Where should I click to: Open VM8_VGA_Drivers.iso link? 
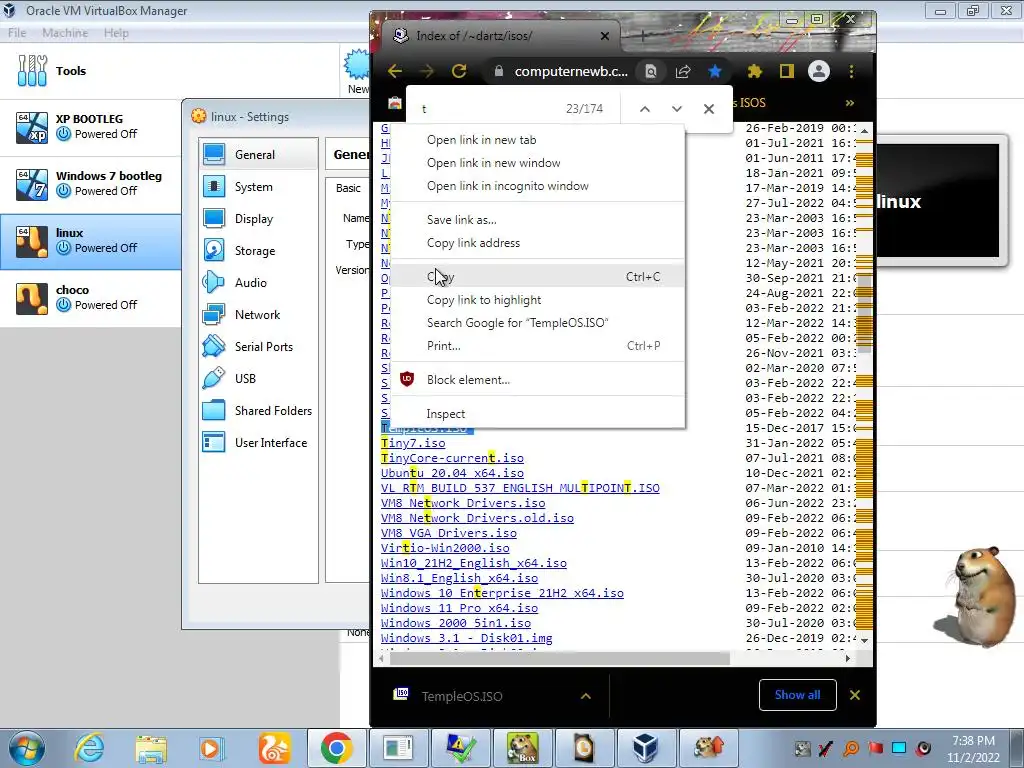click(449, 533)
